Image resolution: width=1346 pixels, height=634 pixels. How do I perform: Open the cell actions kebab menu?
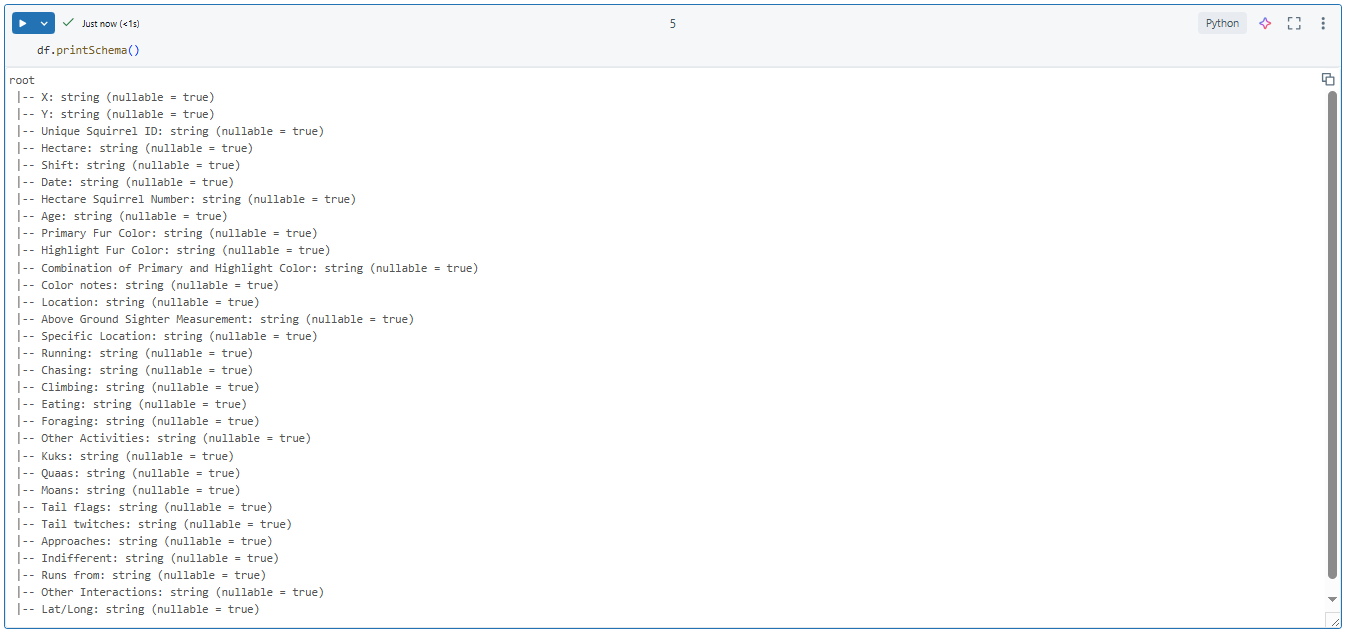[1322, 22]
